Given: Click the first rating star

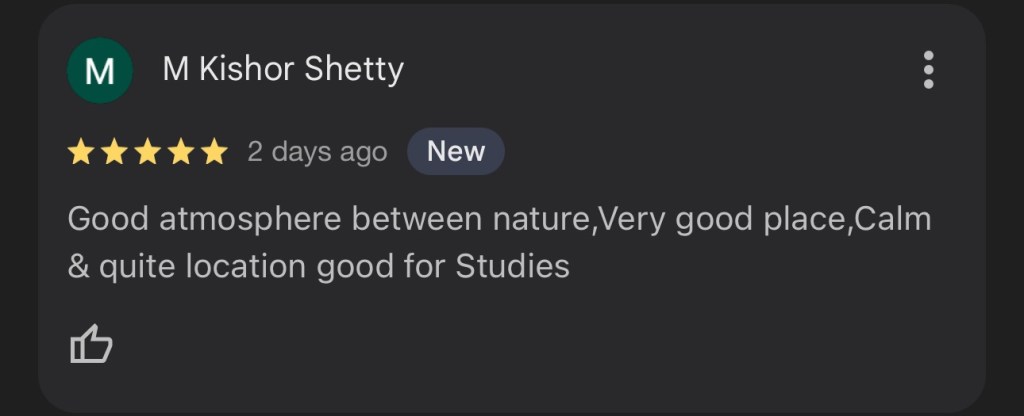Looking at the screenshot, I should 81,152.
